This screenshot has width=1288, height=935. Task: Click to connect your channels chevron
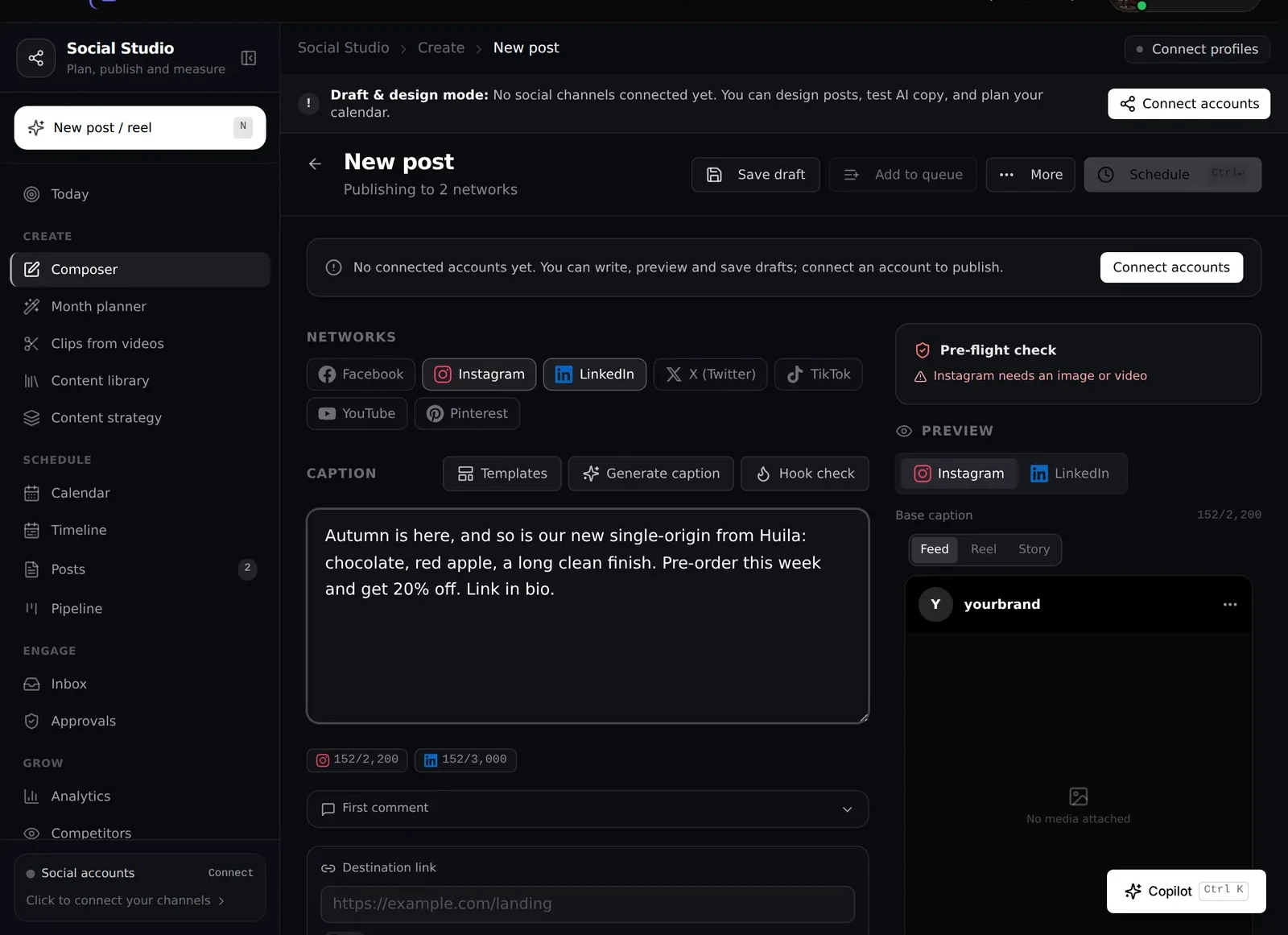click(x=221, y=901)
